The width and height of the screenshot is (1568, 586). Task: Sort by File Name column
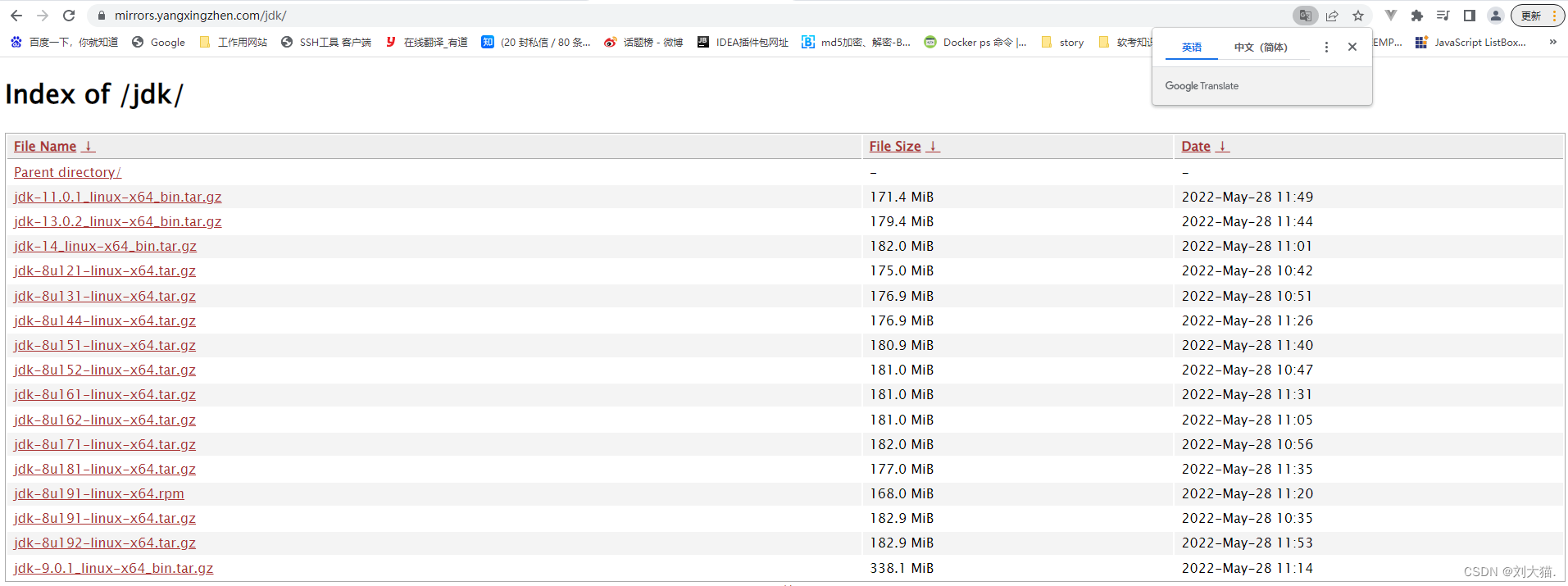coord(45,146)
